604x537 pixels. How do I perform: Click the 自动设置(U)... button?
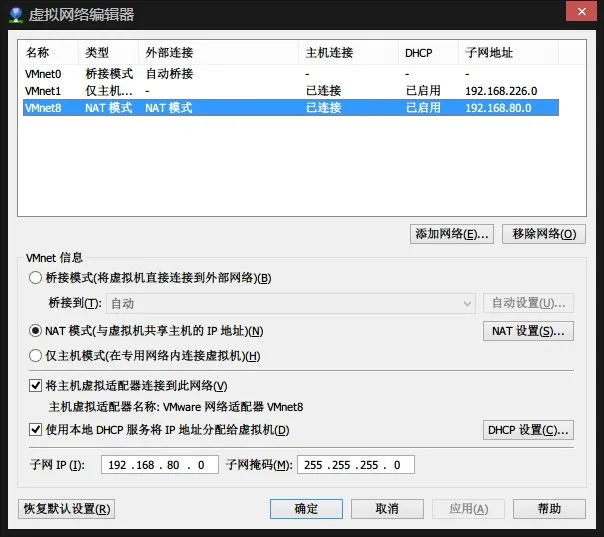click(528, 303)
